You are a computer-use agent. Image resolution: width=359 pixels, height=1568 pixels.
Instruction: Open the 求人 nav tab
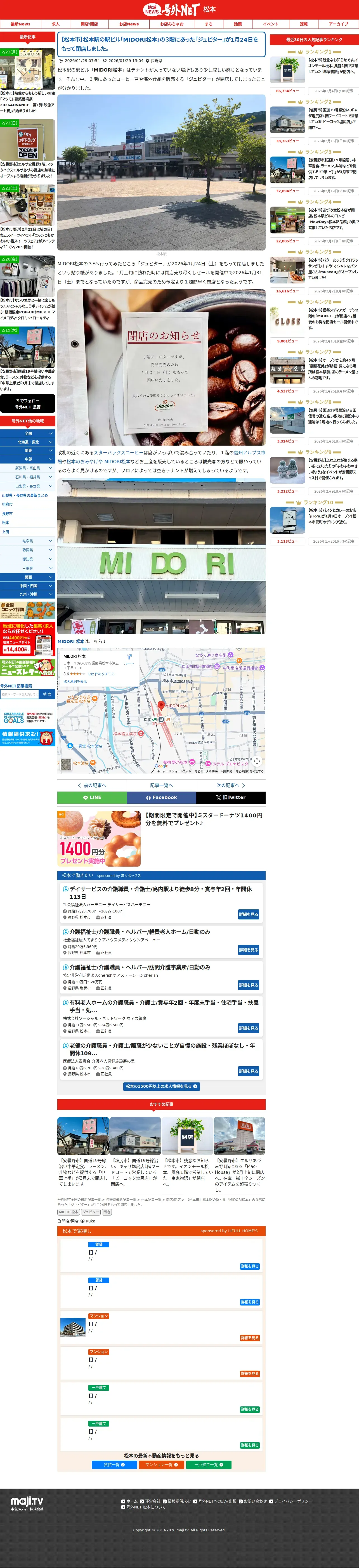click(56, 24)
